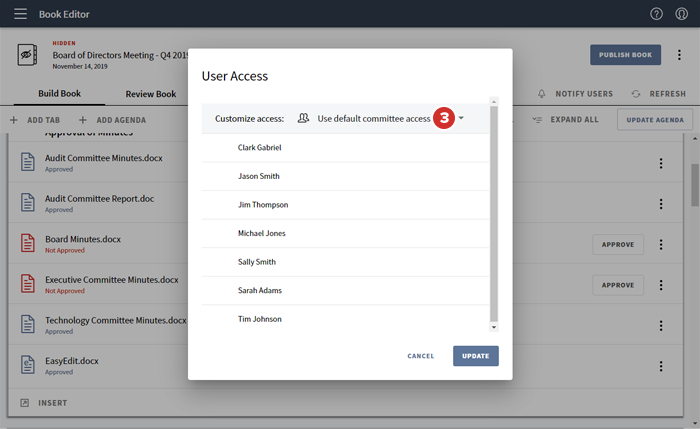Screen dimensions: 700x429
Task: Click the Publish Book button
Action: pos(625,56)
